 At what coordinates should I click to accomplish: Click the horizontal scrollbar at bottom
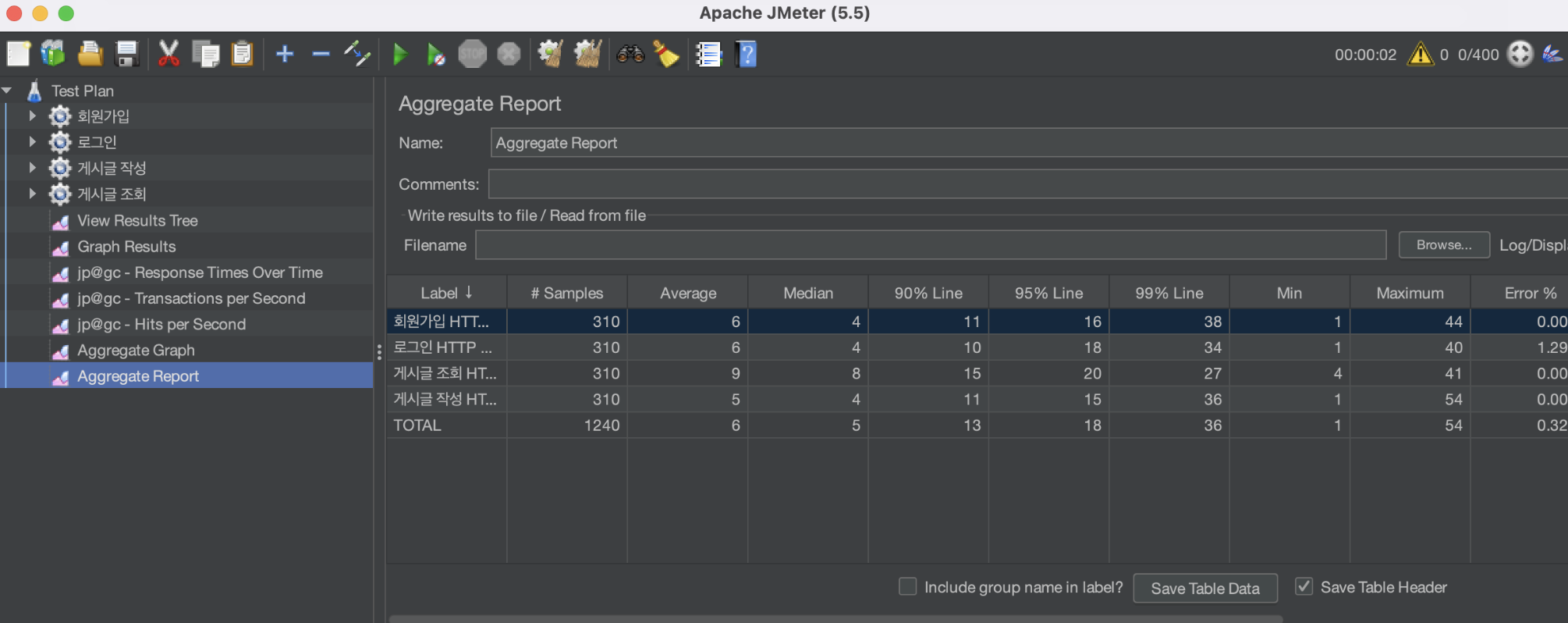[x=835, y=619]
